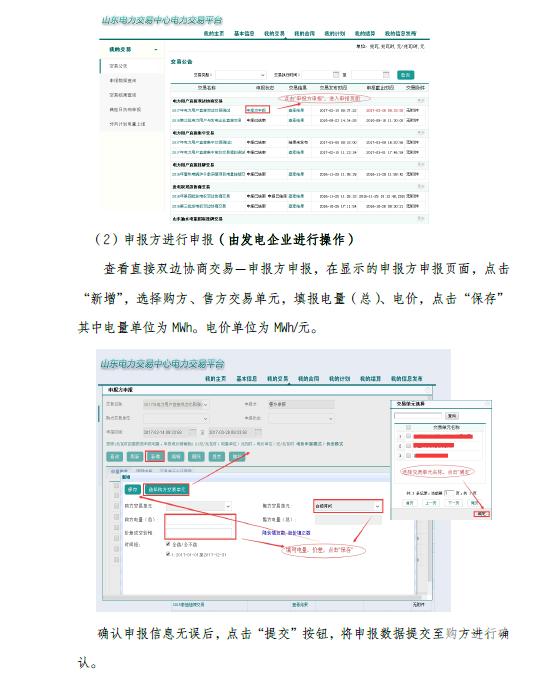Collapse the 我的交易 sidebar header arrow

coord(156,49)
